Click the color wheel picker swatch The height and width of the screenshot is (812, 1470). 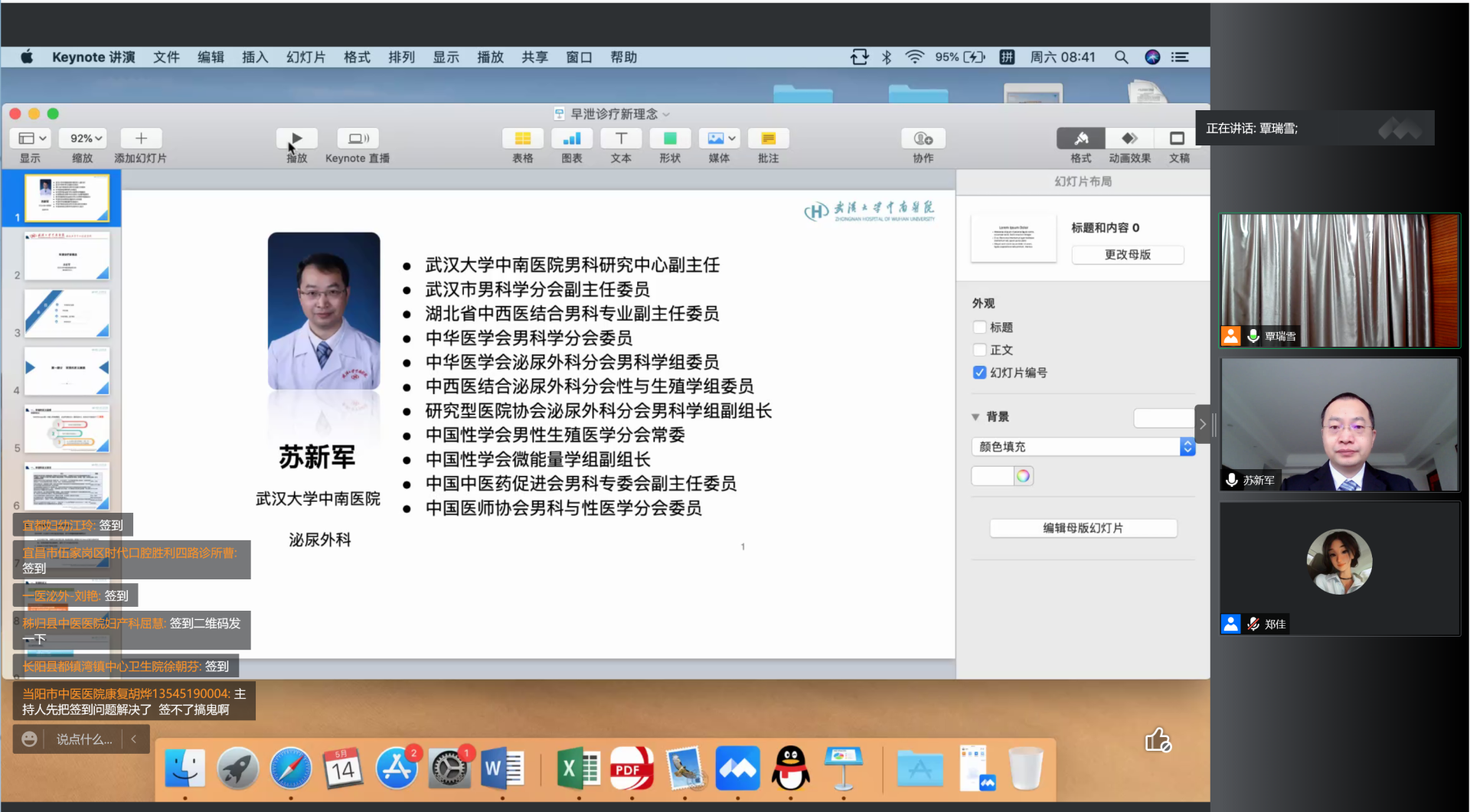[x=1023, y=476]
